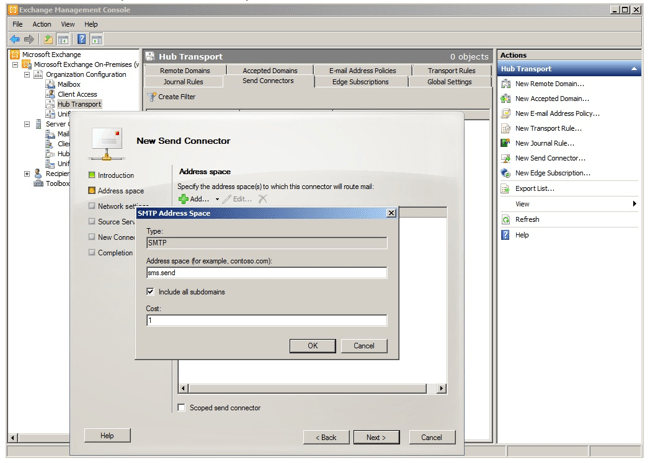Screen dimensions: 650x463
Task: Click the Help icon in Actions pane
Action: 505,235
